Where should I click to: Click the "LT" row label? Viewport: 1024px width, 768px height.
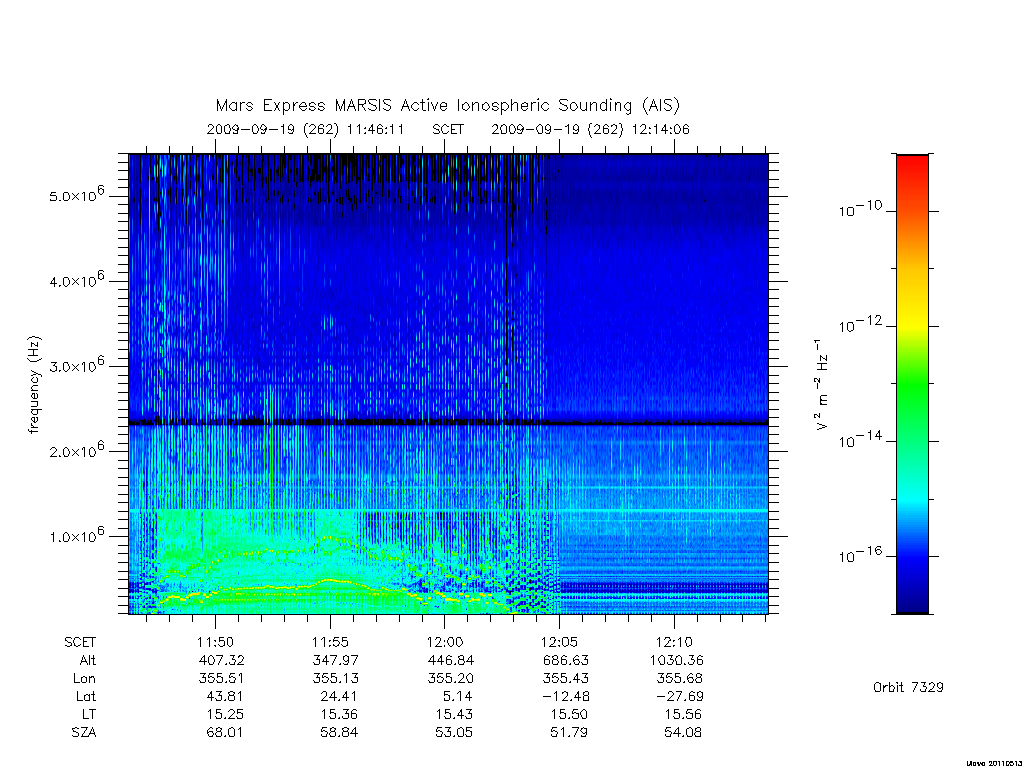pos(89,714)
